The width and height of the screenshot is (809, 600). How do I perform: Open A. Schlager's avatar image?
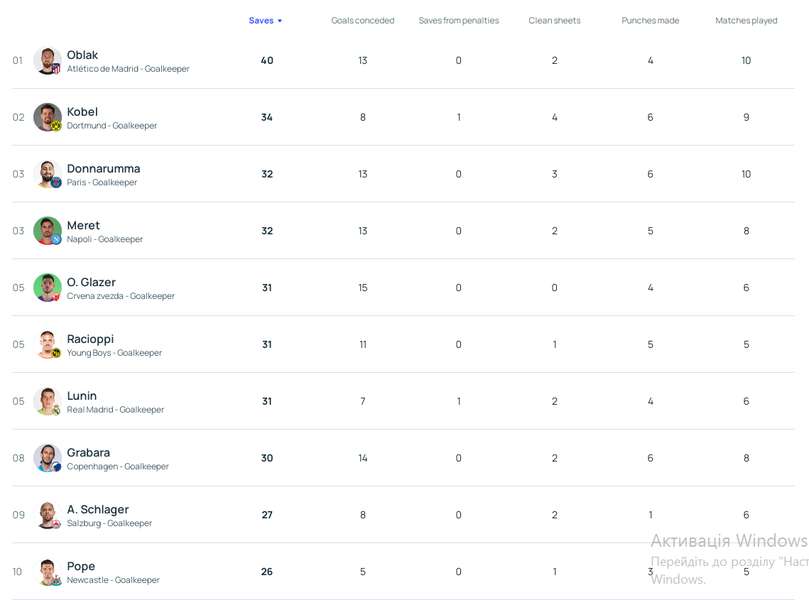pos(47,515)
